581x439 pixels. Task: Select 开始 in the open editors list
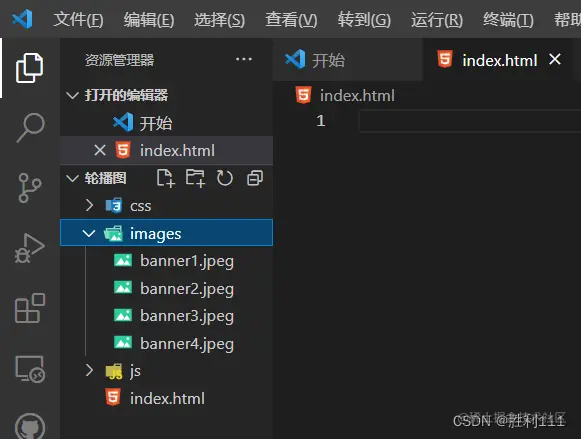click(x=167, y=123)
